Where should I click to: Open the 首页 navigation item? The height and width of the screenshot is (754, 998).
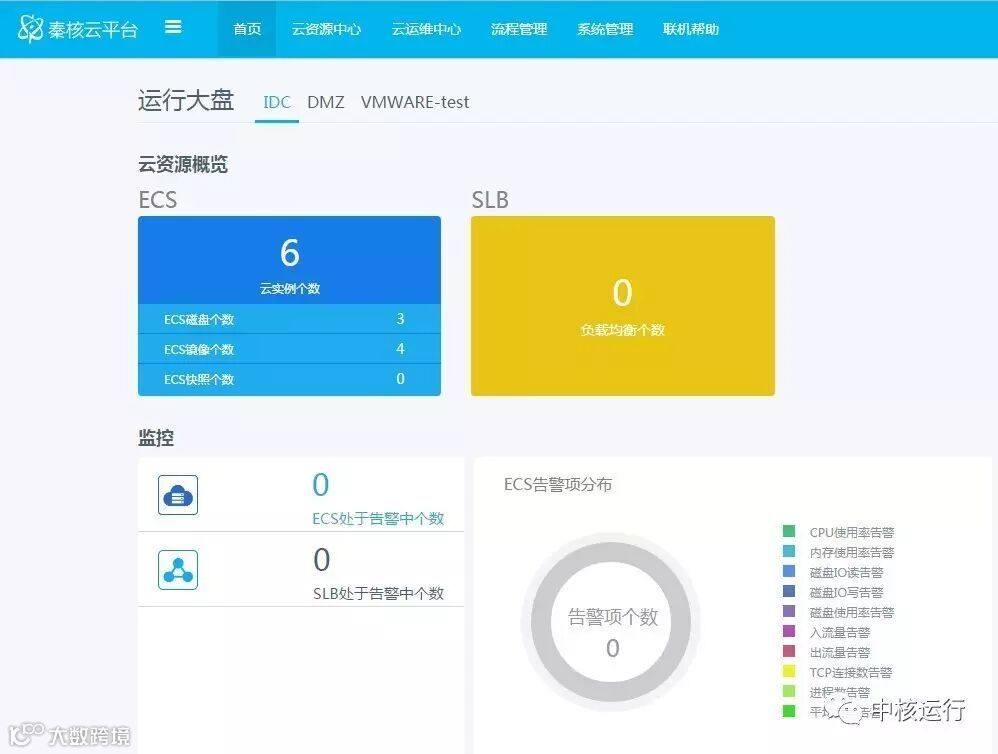pyautogui.click(x=247, y=29)
